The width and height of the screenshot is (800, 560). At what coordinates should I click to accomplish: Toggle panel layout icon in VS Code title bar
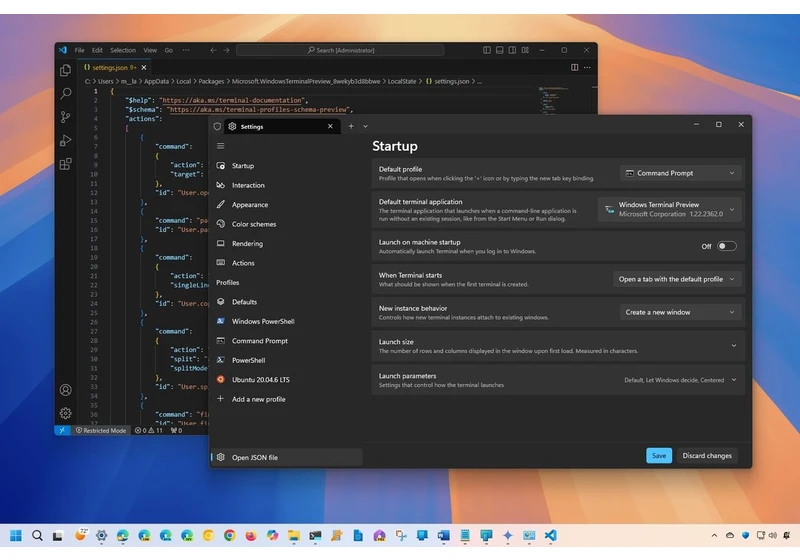[499, 50]
